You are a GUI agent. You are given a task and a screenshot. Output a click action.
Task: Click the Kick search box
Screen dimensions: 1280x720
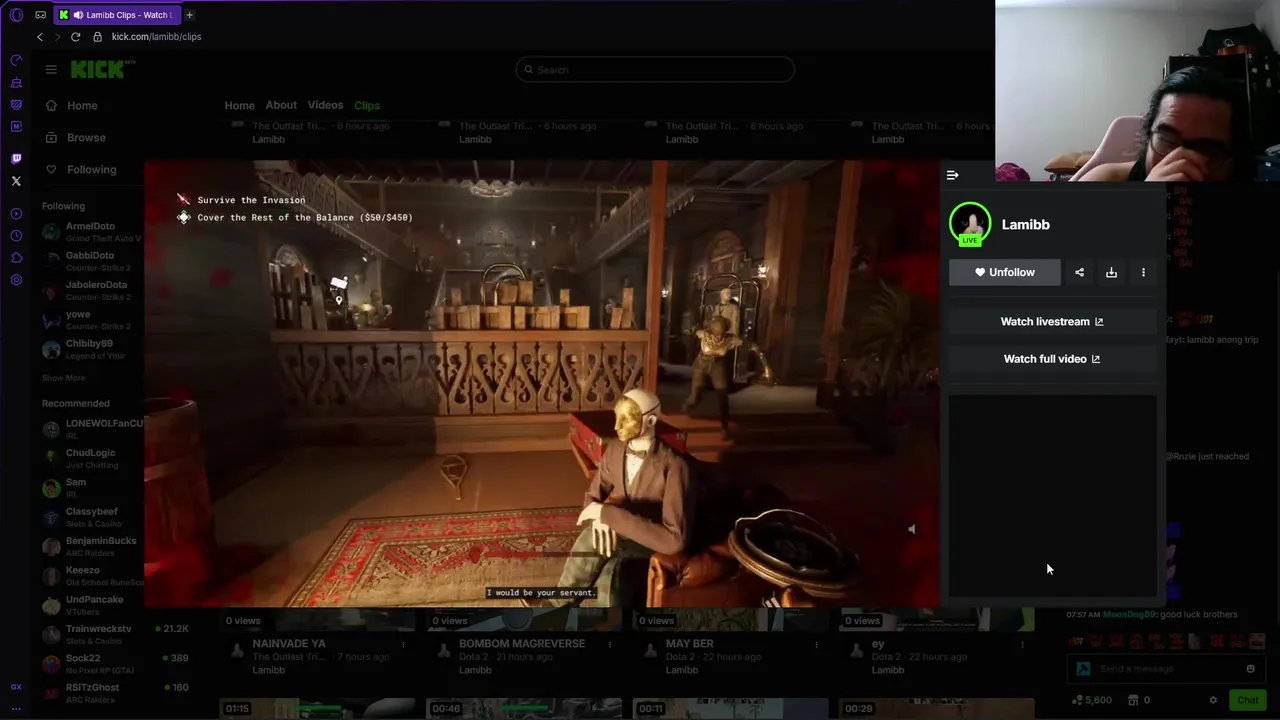(x=655, y=69)
